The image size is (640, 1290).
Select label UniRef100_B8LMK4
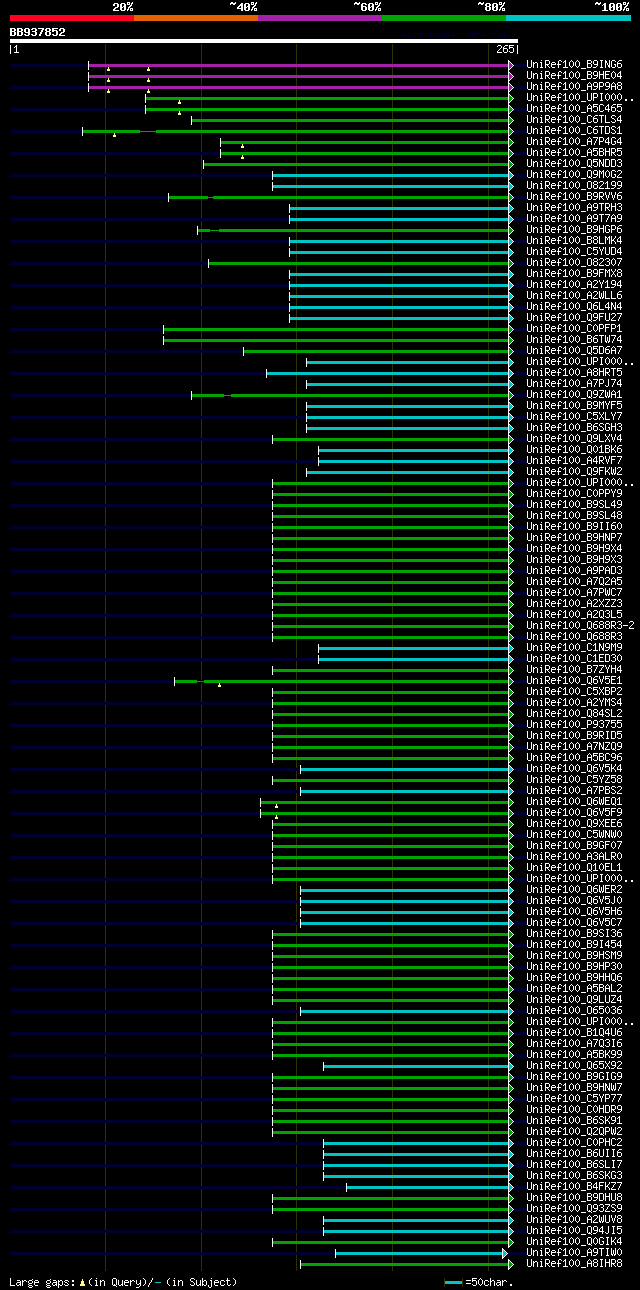tap(574, 241)
